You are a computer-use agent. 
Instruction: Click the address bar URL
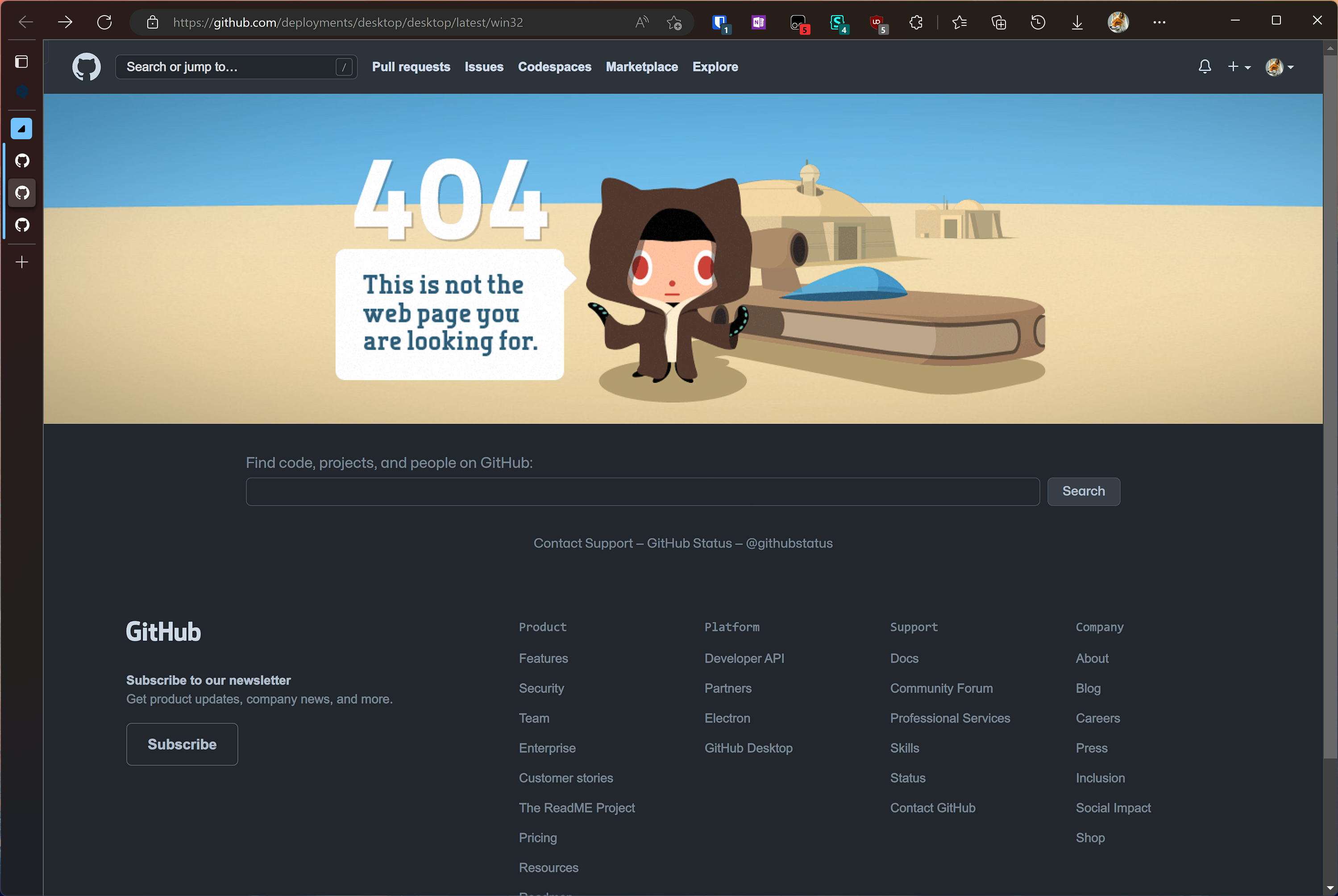pos(348,22)
